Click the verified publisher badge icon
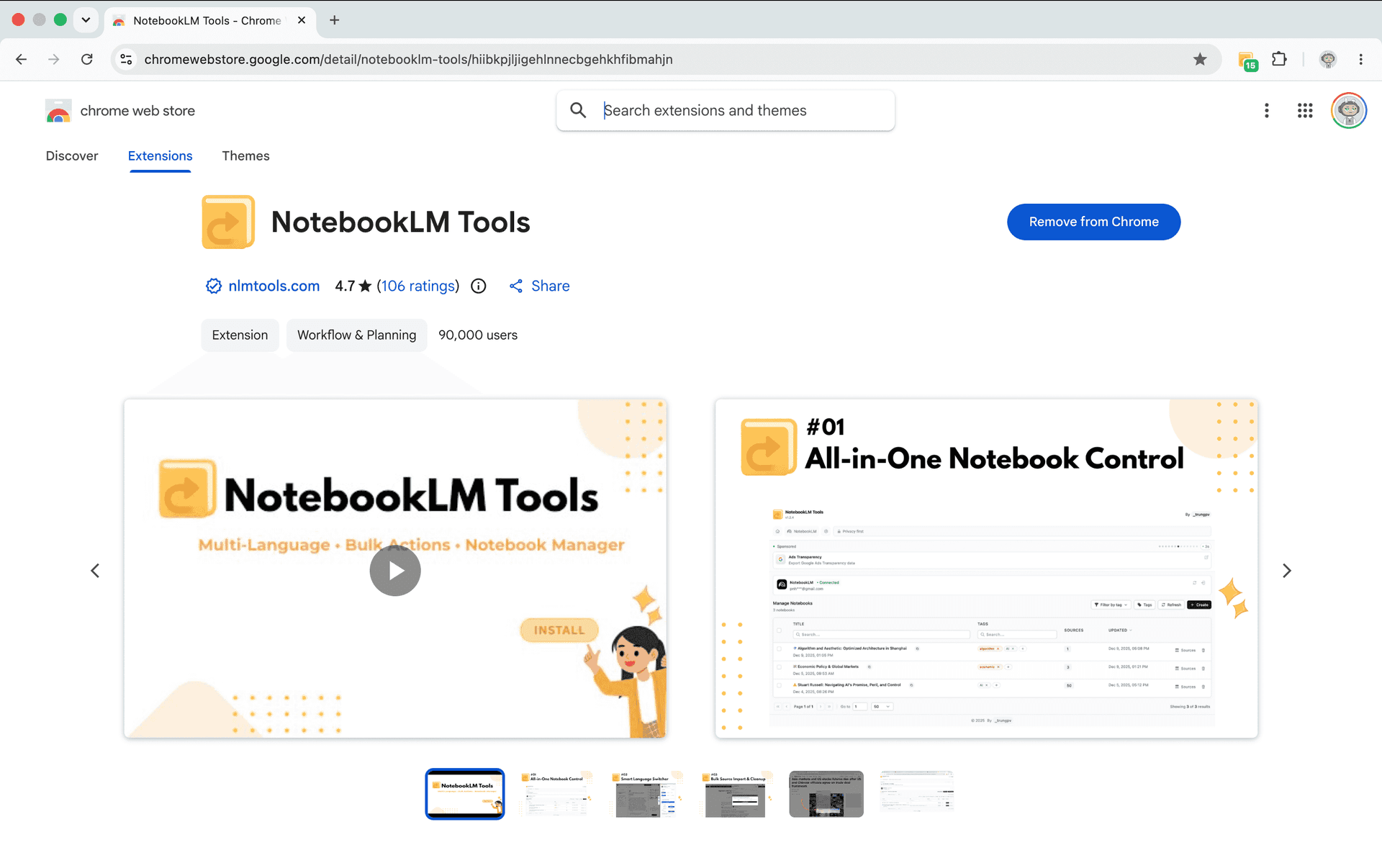Screen dimensions: 1382x868 [214, 286]
